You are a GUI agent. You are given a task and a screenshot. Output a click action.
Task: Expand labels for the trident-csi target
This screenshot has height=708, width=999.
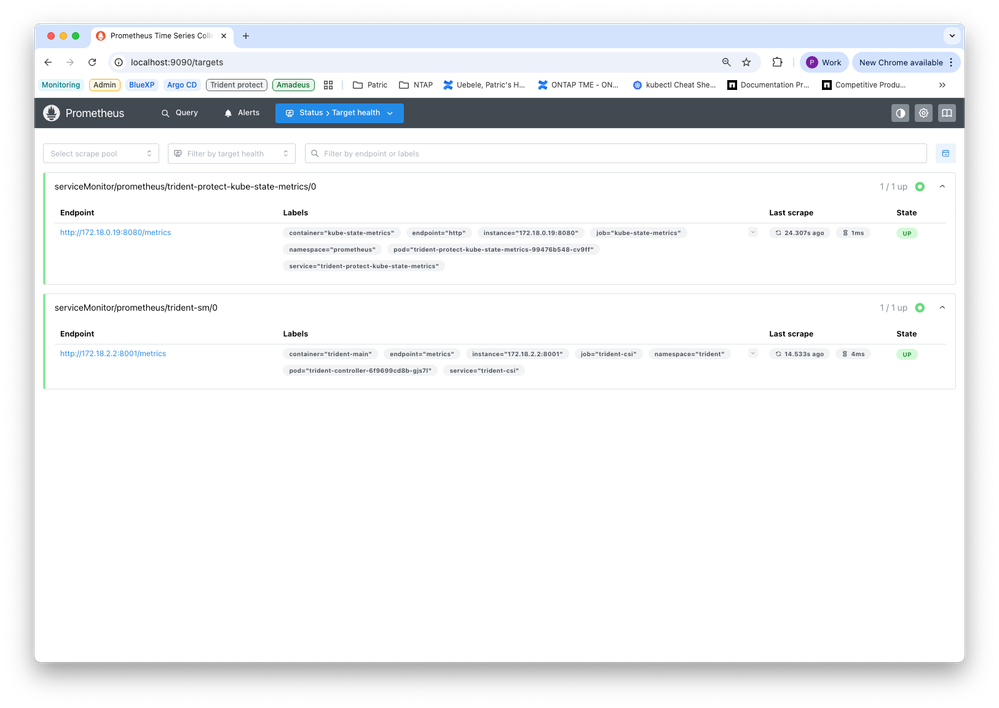tap(753, 354)
